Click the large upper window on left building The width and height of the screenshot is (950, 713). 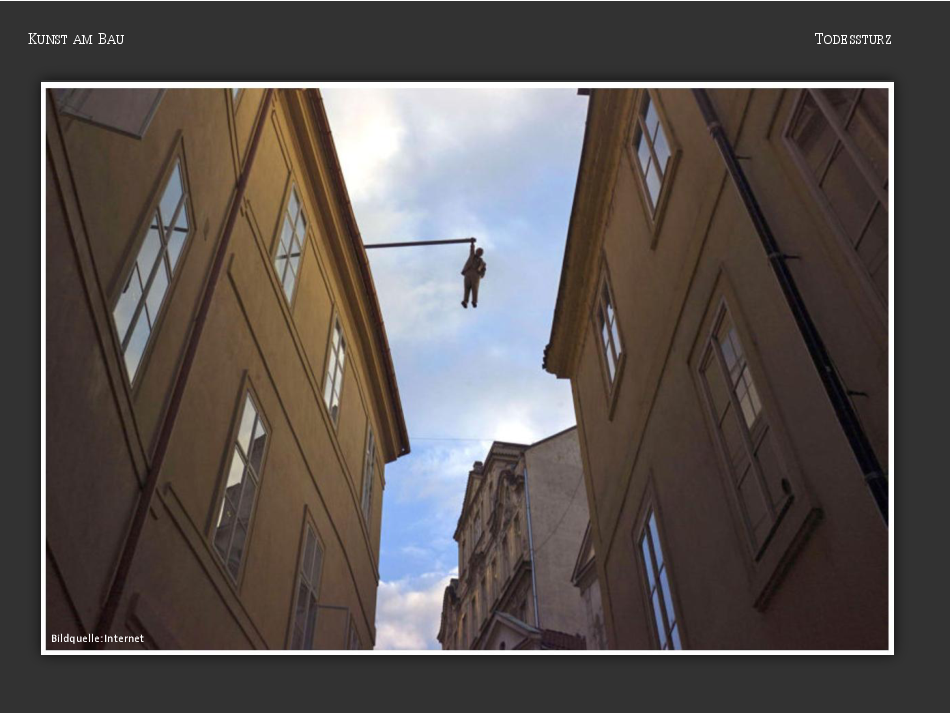coord(151,270)
